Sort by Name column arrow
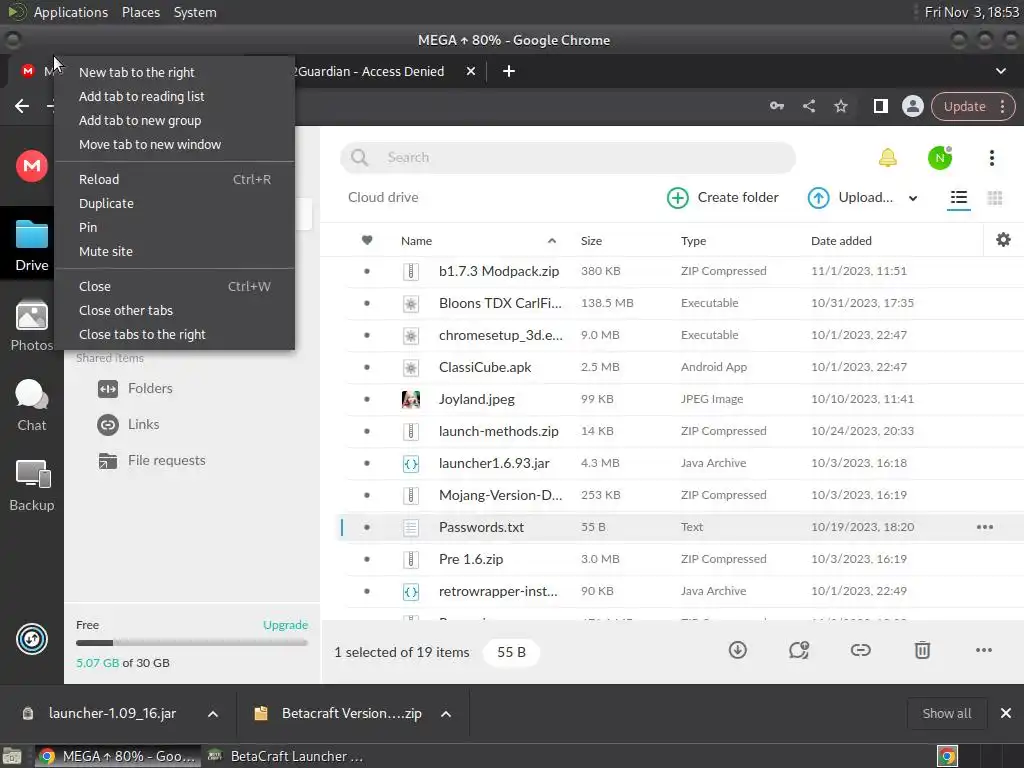The image size is (1024, 768). pos(552,240)
